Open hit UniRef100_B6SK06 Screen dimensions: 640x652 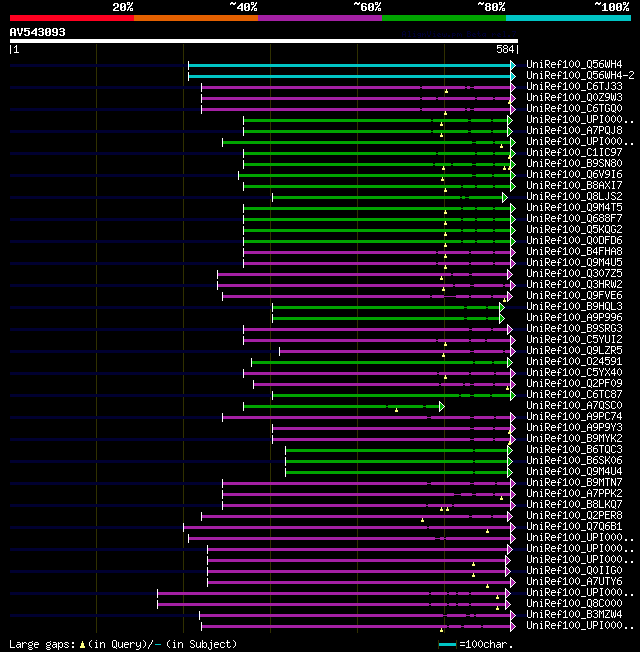[574, 460]
